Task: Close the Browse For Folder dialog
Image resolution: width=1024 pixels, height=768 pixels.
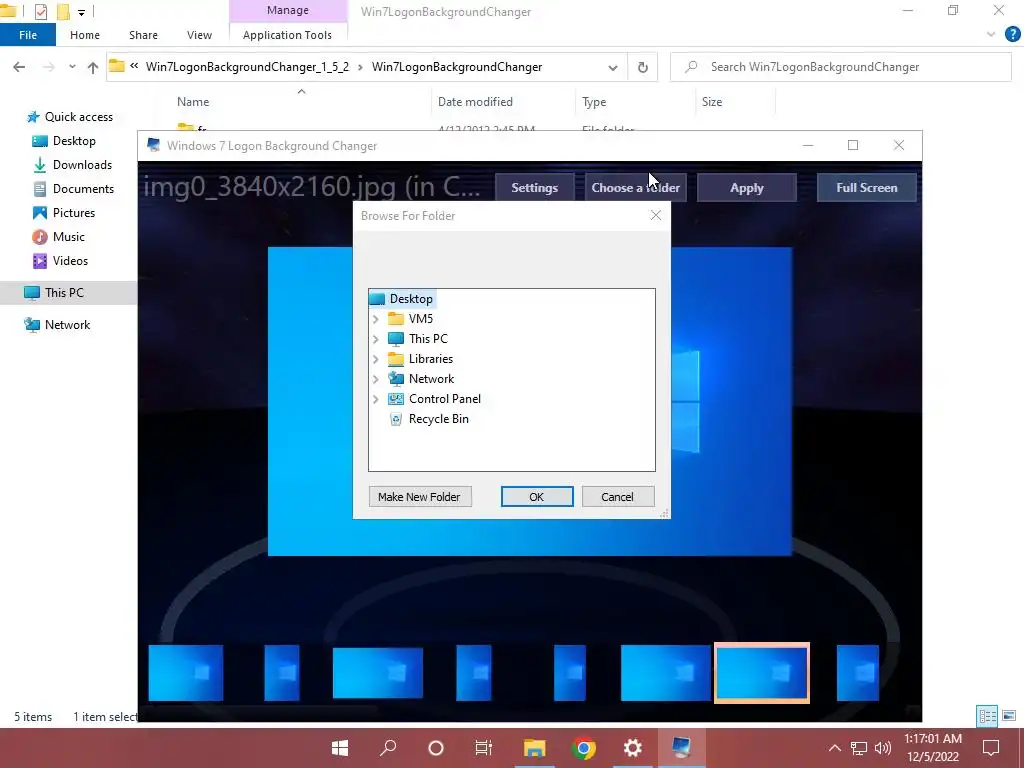Action: pos(656,215)
